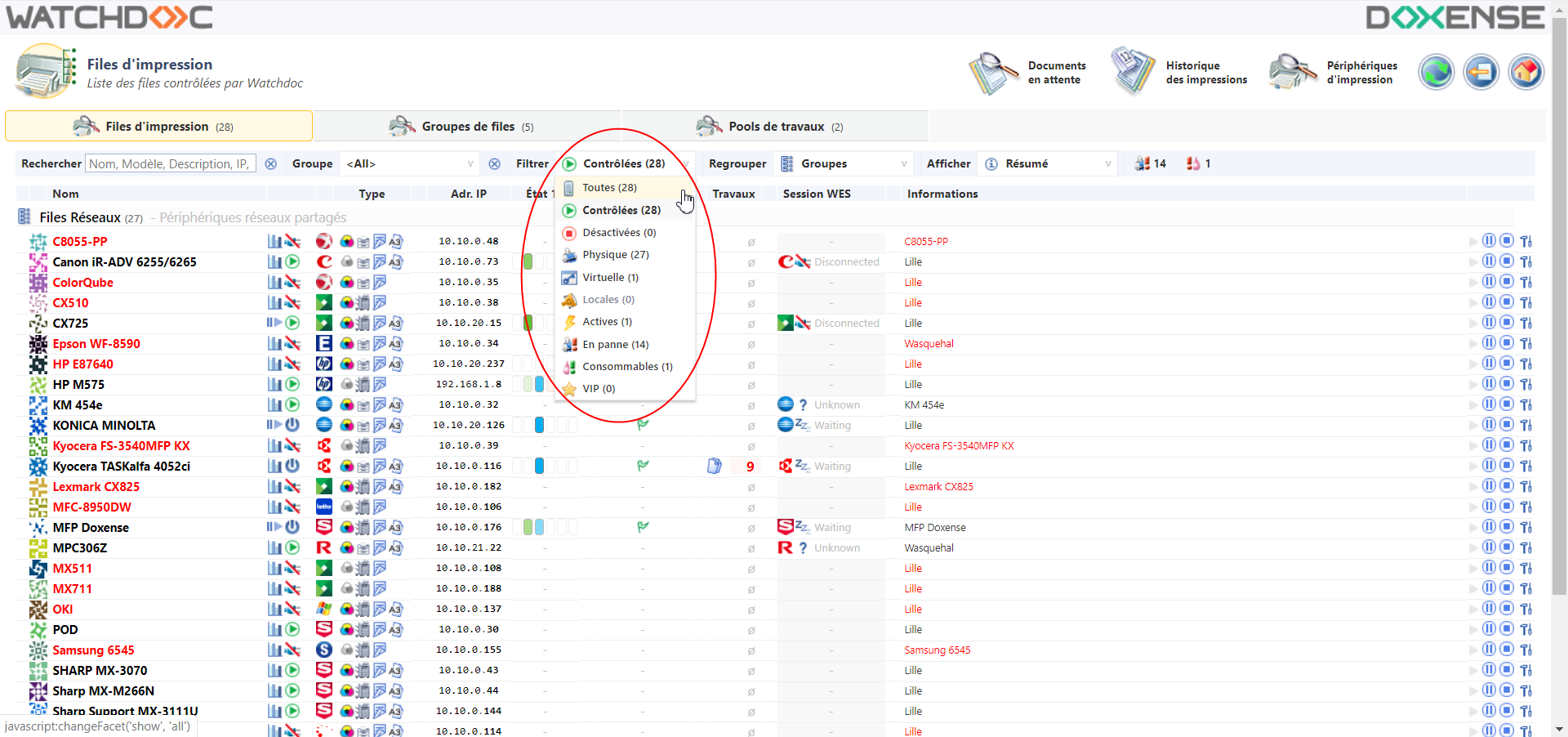Choose En panne (14) filter option

[625, 344]
